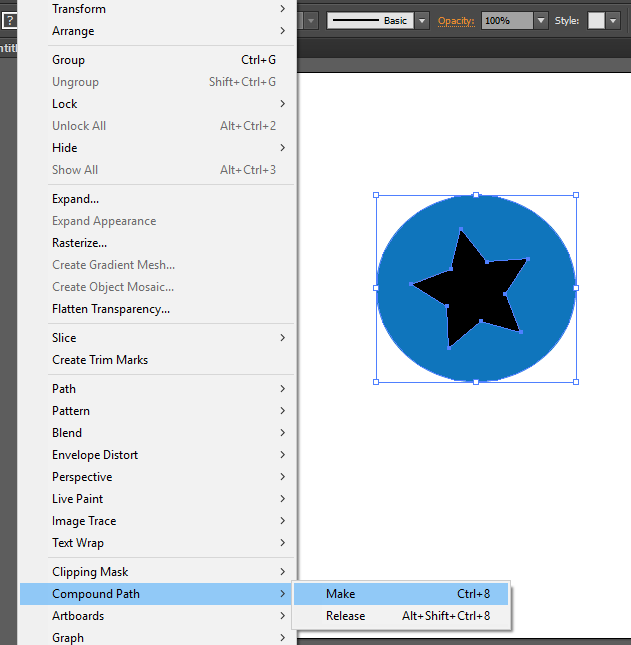The height and width of the screenshot is (645, 631).
Task: Open the Basic brush definition dropdown arrow
Action: pyautogui.click(x=422, y=21)
